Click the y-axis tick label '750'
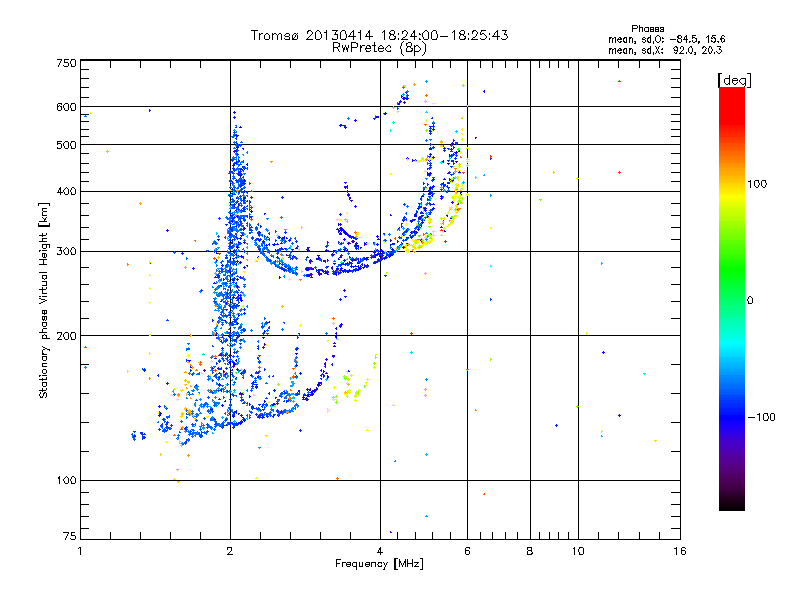 [x=66, y=63]
